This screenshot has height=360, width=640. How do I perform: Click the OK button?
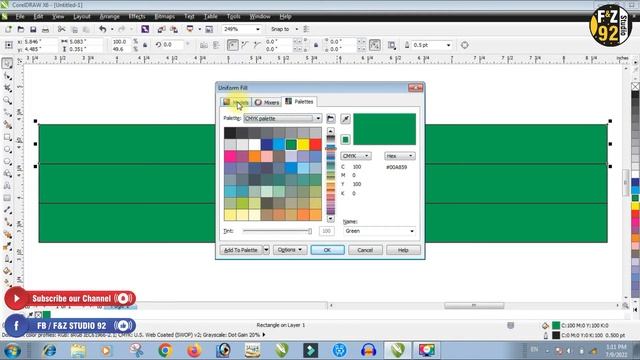point(327,250)
